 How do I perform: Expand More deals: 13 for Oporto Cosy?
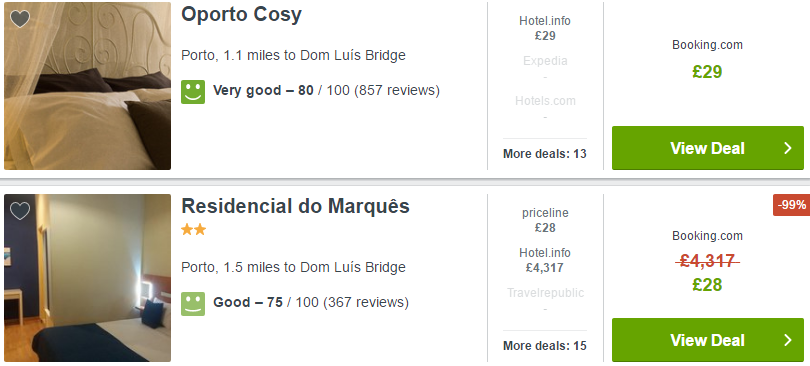click(544, 154)
